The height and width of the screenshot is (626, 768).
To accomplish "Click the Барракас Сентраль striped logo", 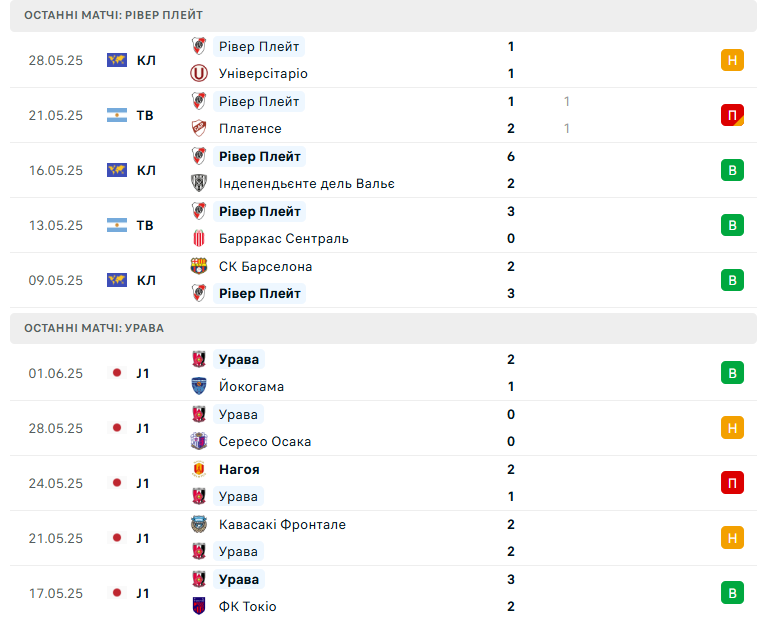I will click(x=199, y=239).
